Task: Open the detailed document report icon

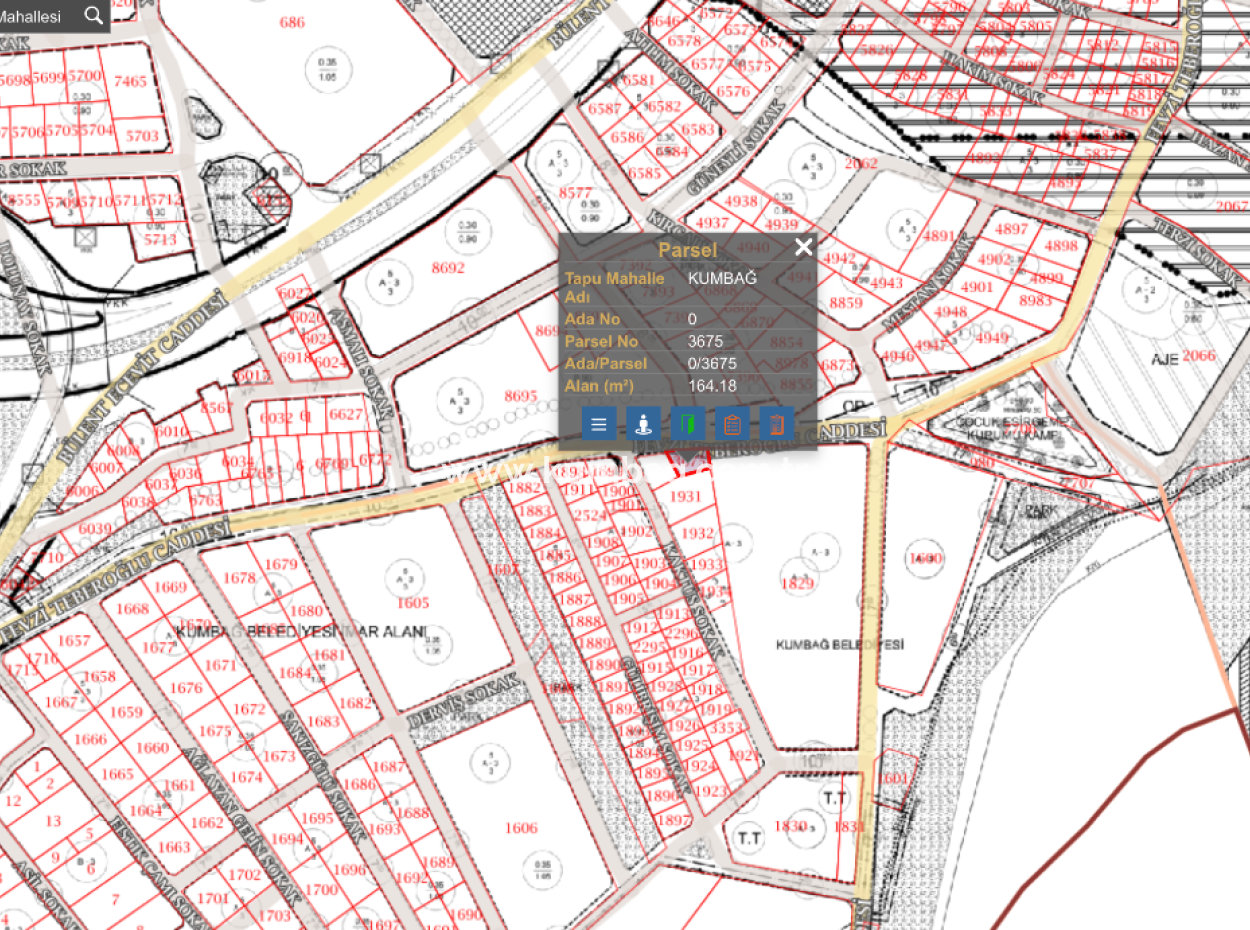Action: (x=777, y=424)
